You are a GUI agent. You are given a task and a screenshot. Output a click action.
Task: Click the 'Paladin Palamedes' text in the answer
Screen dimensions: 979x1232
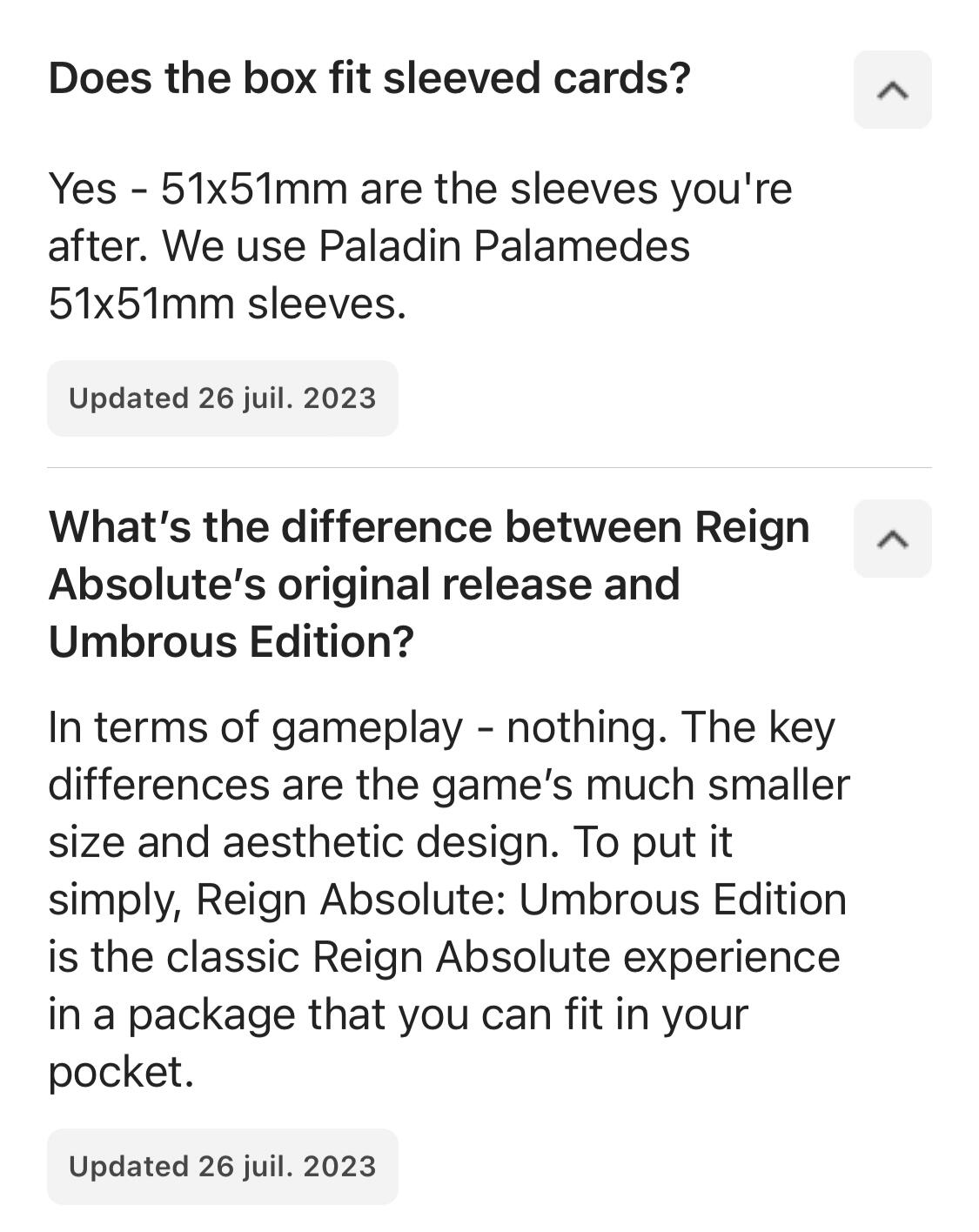504,246
